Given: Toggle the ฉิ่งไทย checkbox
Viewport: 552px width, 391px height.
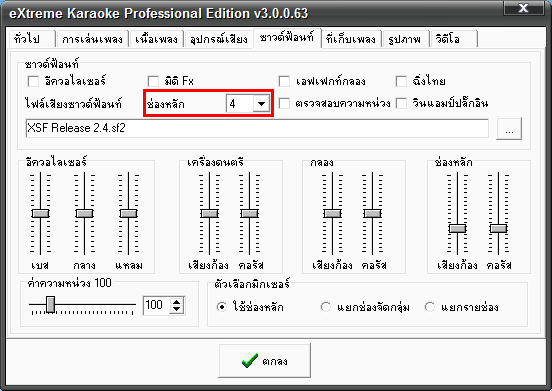Looking at the screenshot, I should tap(401, 81).
